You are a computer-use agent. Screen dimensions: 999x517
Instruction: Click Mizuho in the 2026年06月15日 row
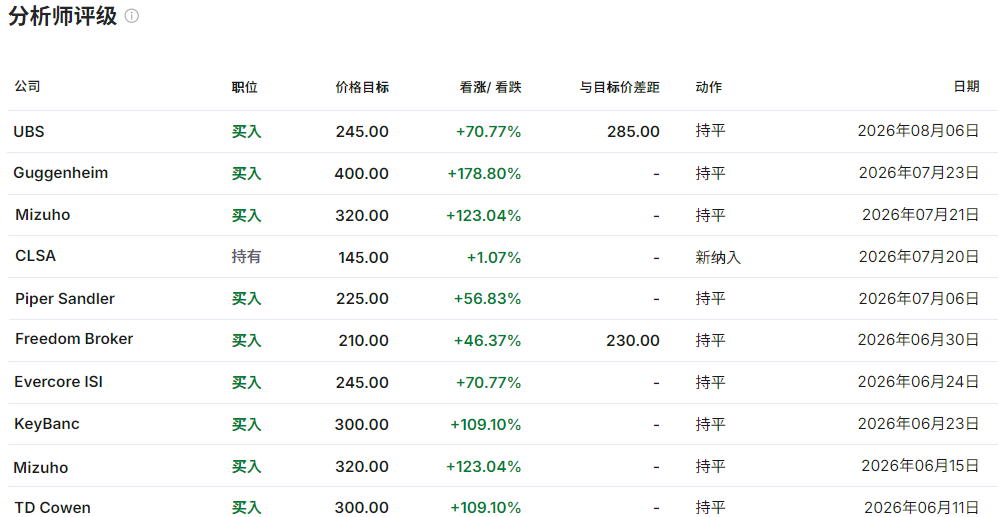click(41, 467)
